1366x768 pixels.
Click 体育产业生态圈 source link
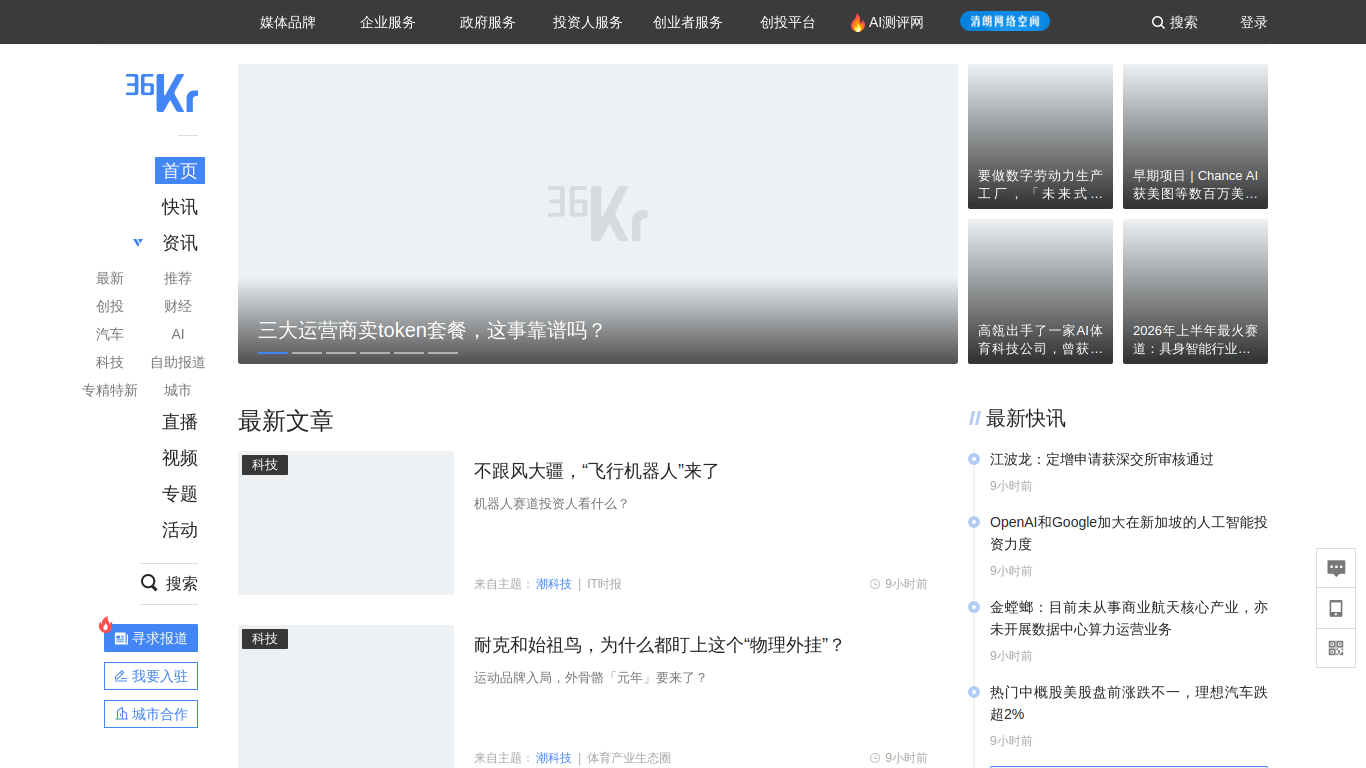pos(629,758)
